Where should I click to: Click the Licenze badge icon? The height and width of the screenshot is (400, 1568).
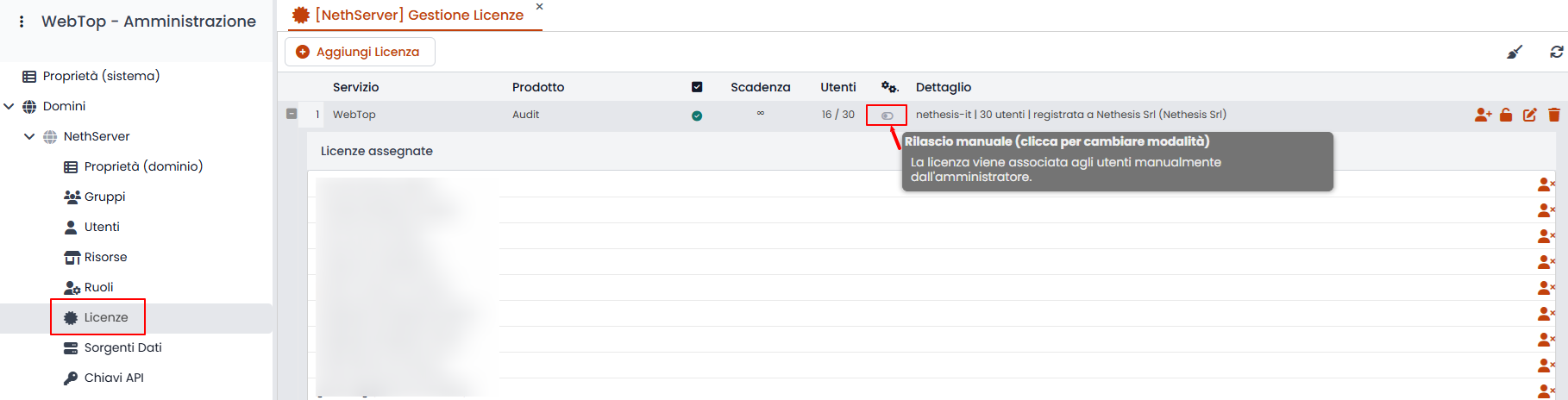pyautogui.click(x=71, y=317)
